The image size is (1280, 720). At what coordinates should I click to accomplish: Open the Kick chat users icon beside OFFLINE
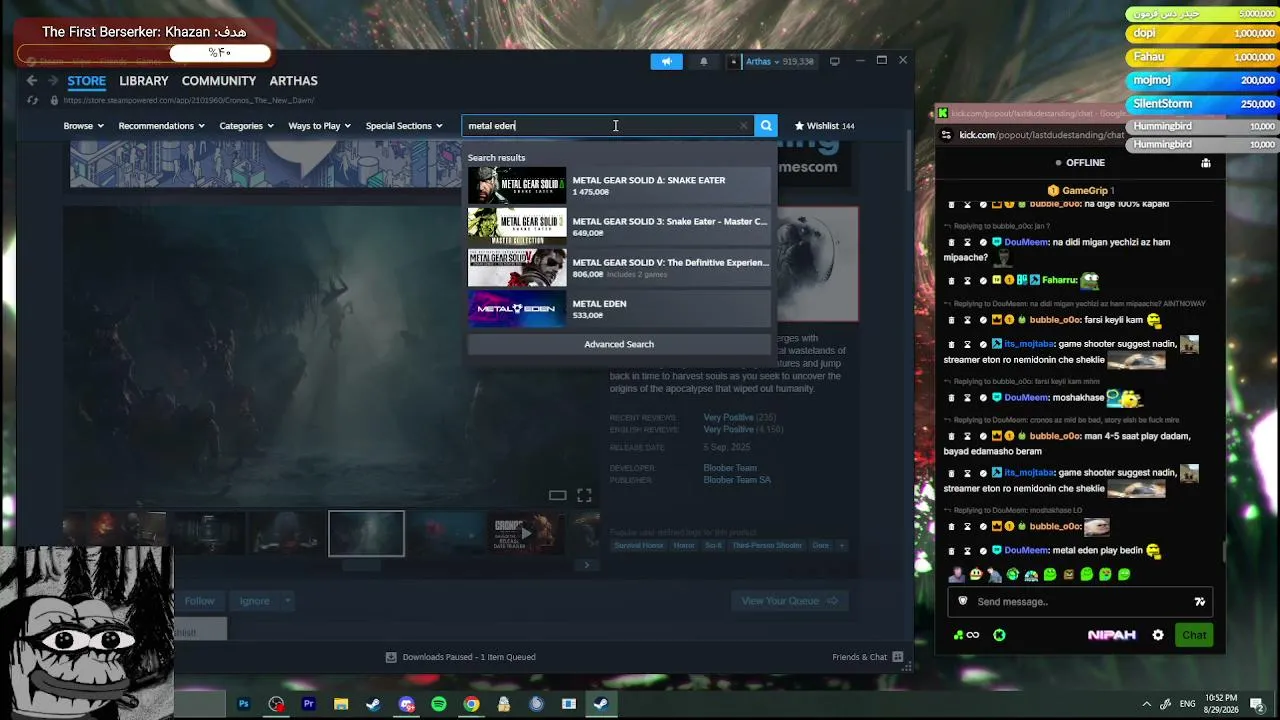[1206, 163]
